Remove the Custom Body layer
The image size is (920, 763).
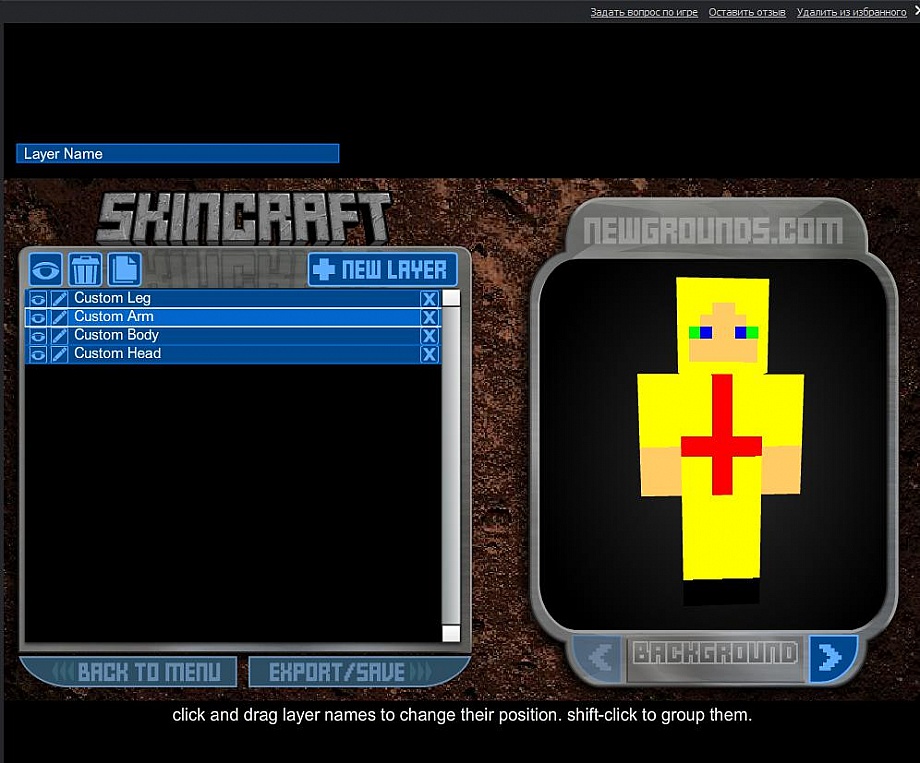point(429,336)
